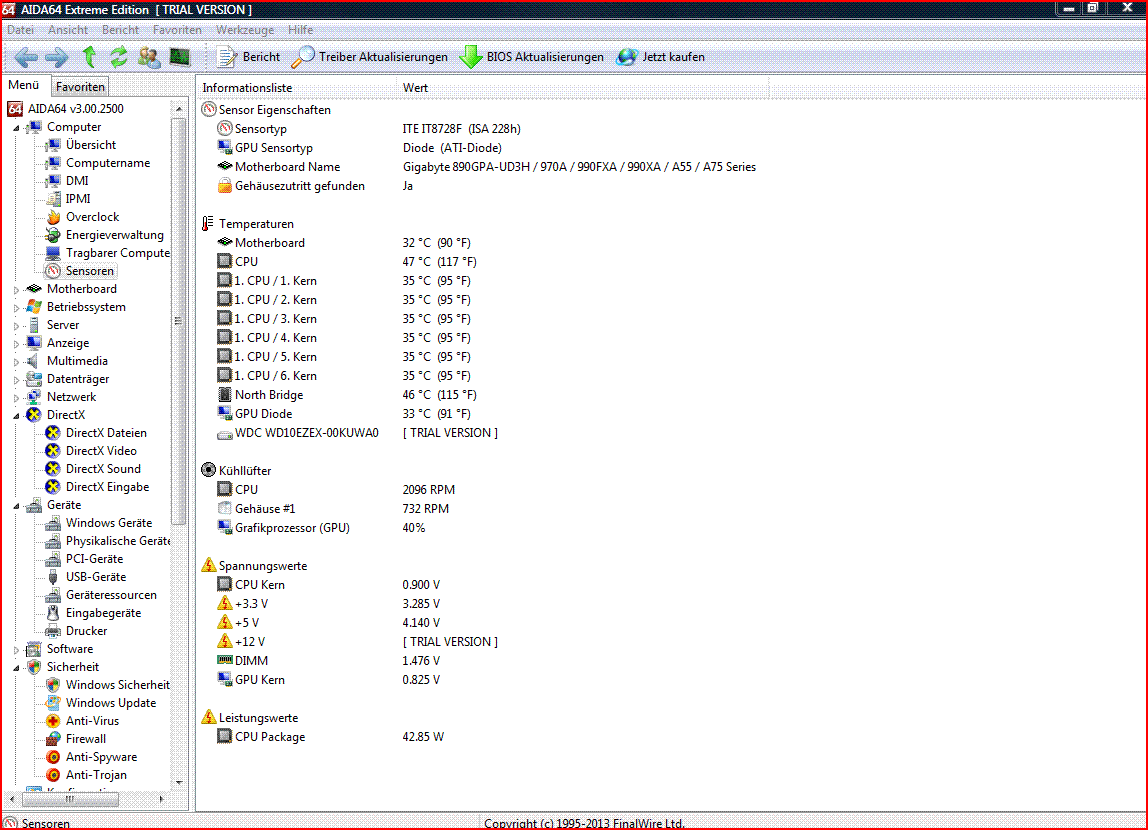This screenshot has width=1148, height=830.
Task: Open the Hilfe menu
Action: click(x=300, y=30)
